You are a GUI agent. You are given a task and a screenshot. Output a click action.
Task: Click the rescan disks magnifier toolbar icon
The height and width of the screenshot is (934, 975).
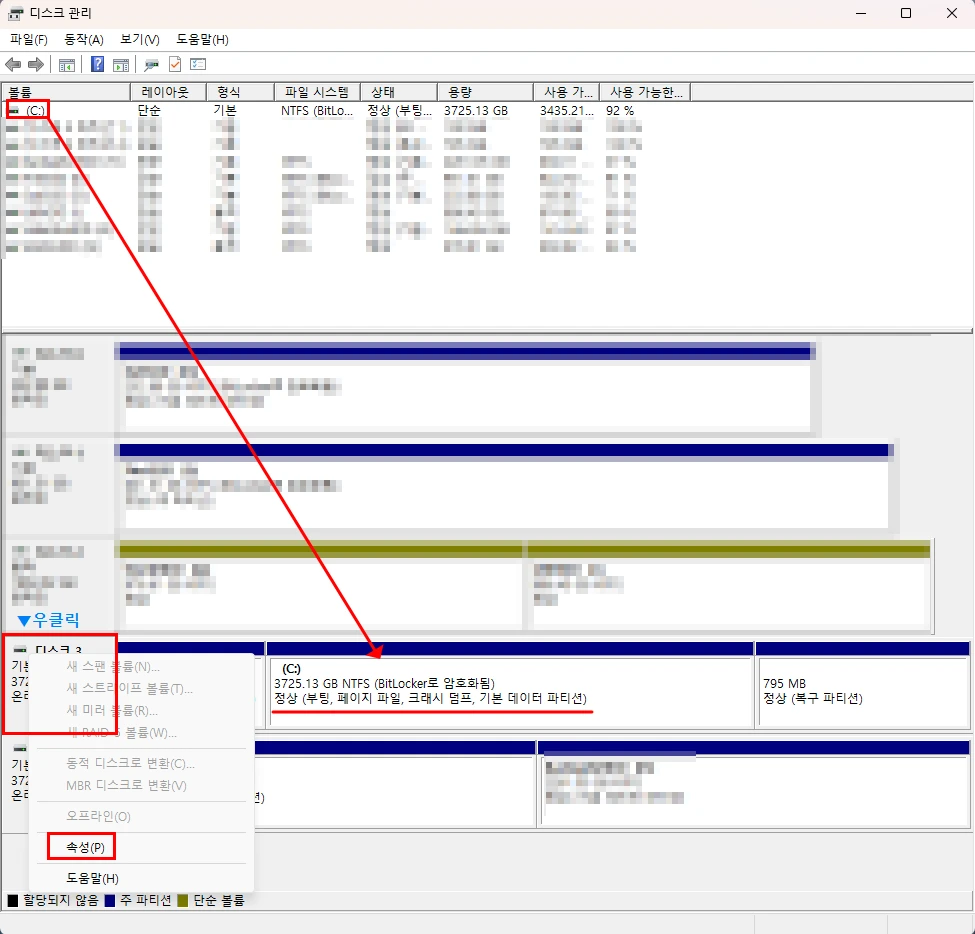151,64
